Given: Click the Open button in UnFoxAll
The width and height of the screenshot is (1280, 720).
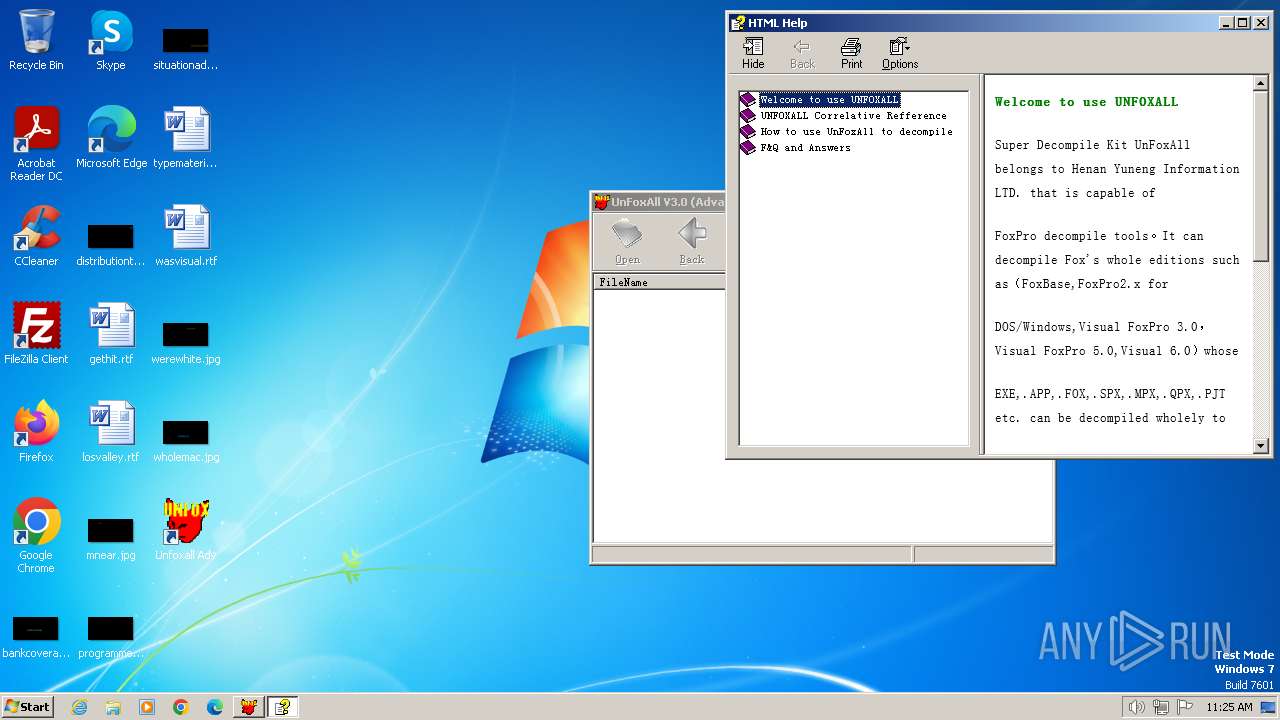Looking at the screenshot, I should [x=627, y=242].
